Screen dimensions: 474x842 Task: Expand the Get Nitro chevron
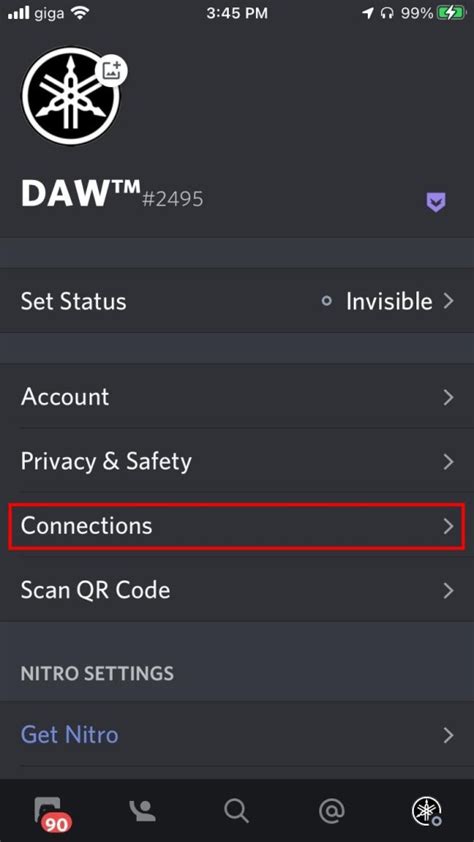(449, 735)
